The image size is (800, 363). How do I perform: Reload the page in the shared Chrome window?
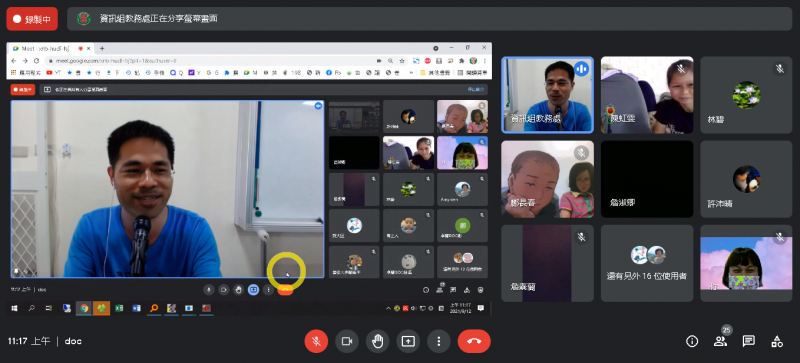coord(36,61)
